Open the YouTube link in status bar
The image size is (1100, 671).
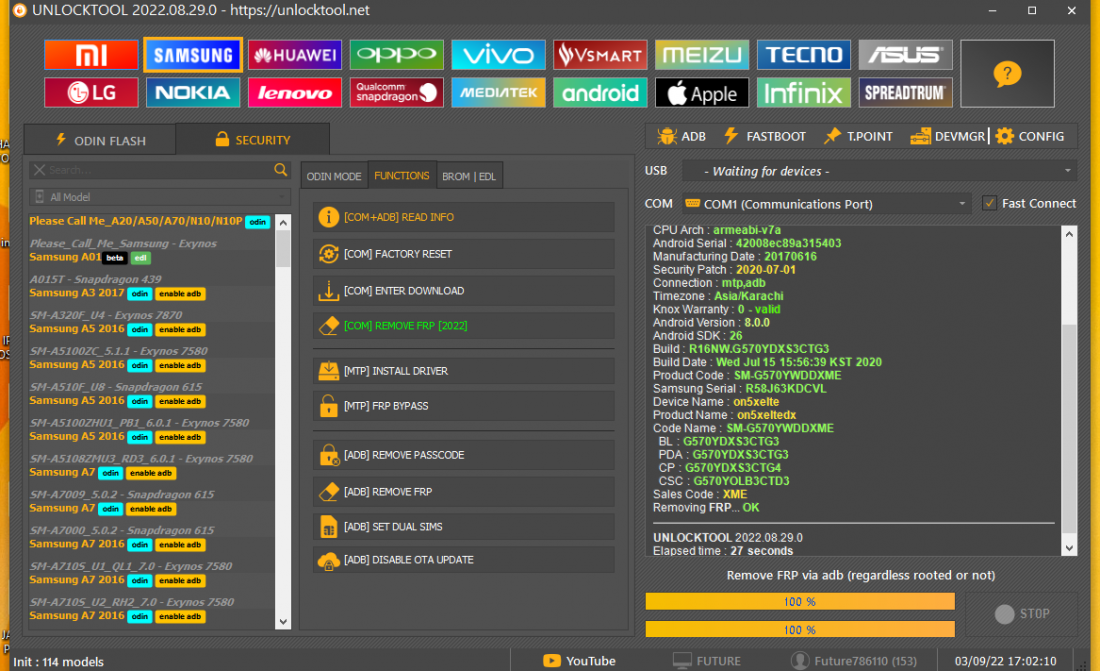tap(579, 661)
